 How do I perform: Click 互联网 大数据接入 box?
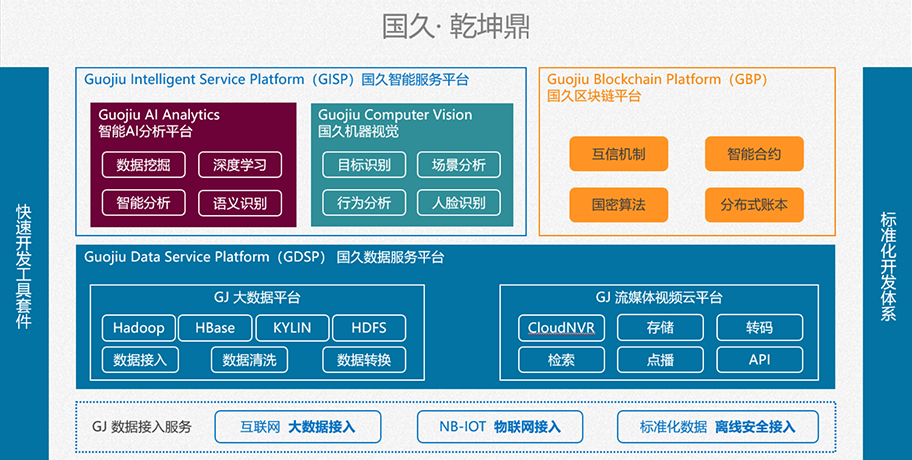pos(298,427)
